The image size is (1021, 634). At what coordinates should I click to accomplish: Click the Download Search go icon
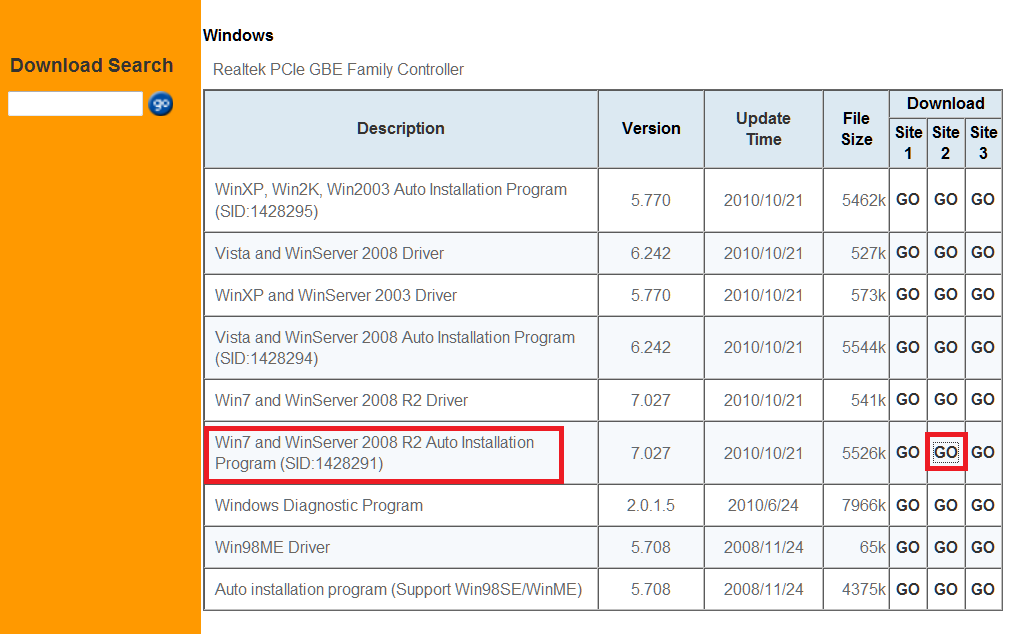[161, 104]
